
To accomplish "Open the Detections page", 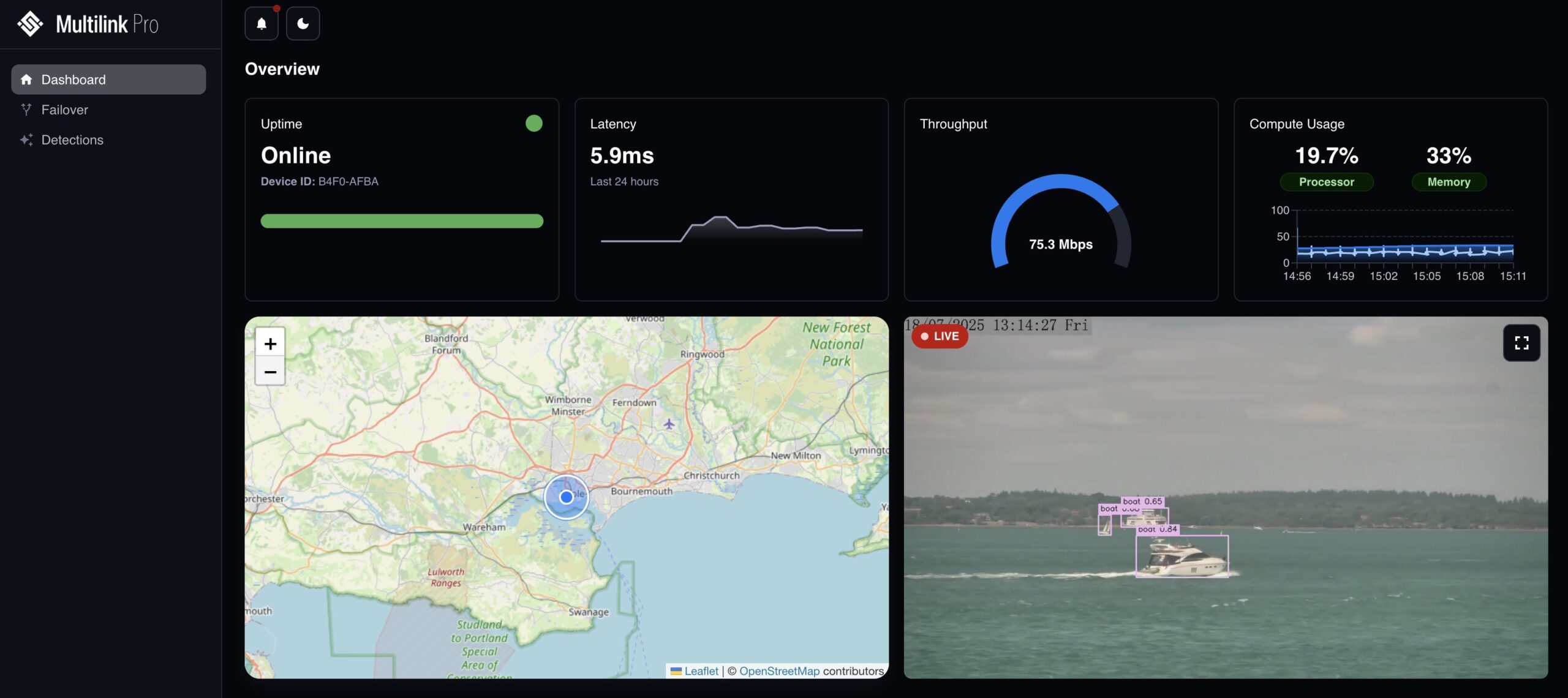I will 72,140.
